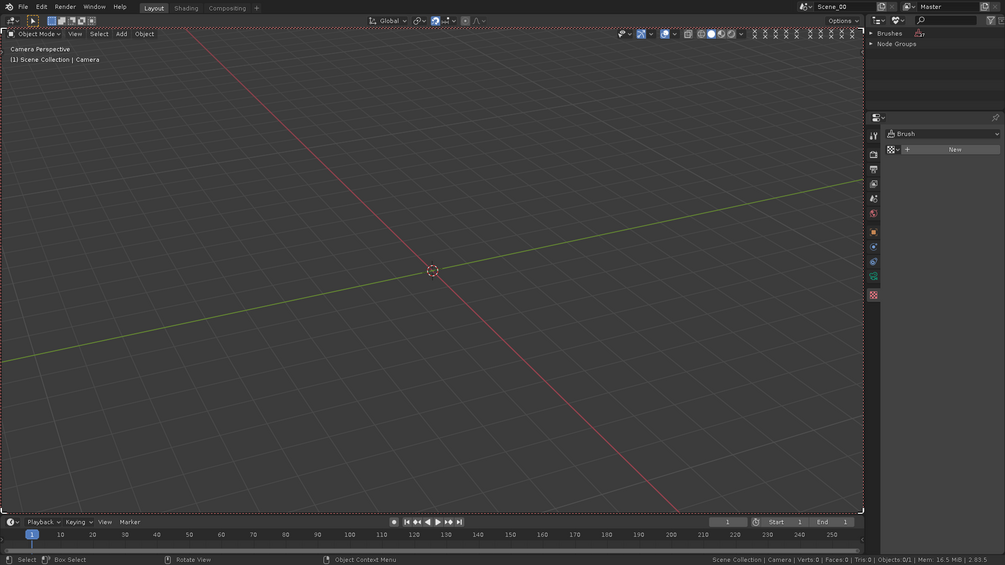
Task: Toggle X-ray view mode
Action: 688,34
